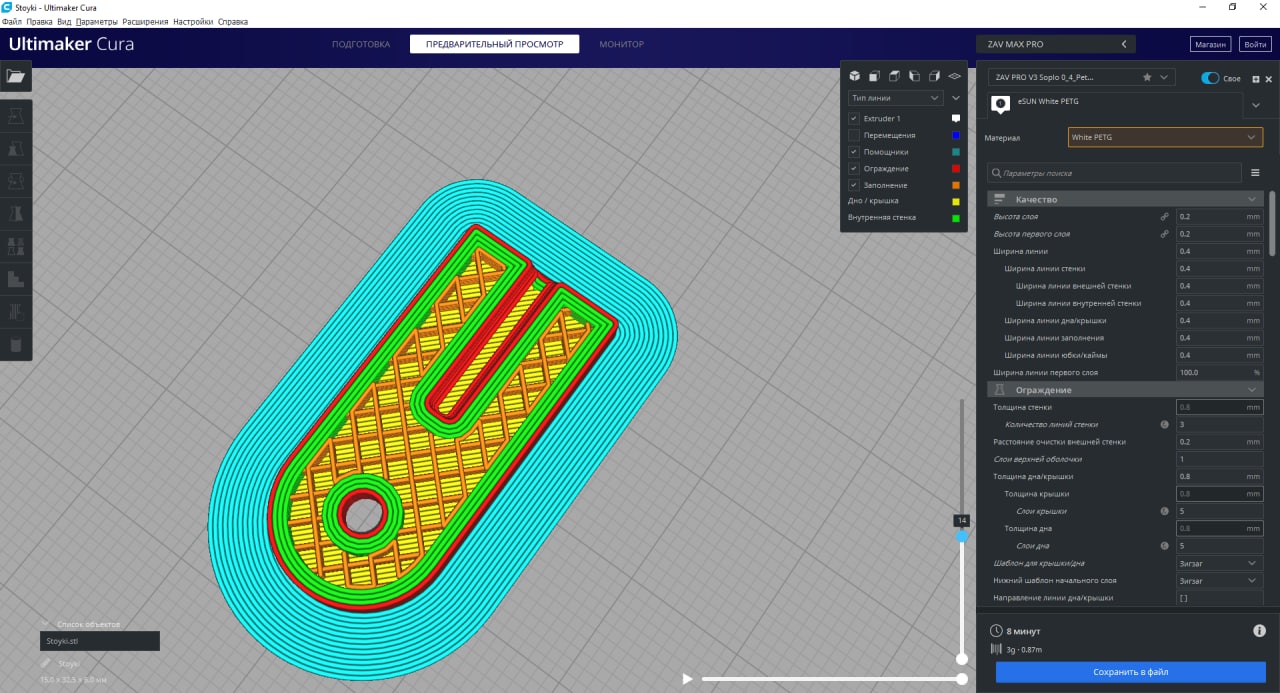Switch to left side view cube icon
Image resolution: width=1280 pixels, height=693 pixels.
click(914, 75)
